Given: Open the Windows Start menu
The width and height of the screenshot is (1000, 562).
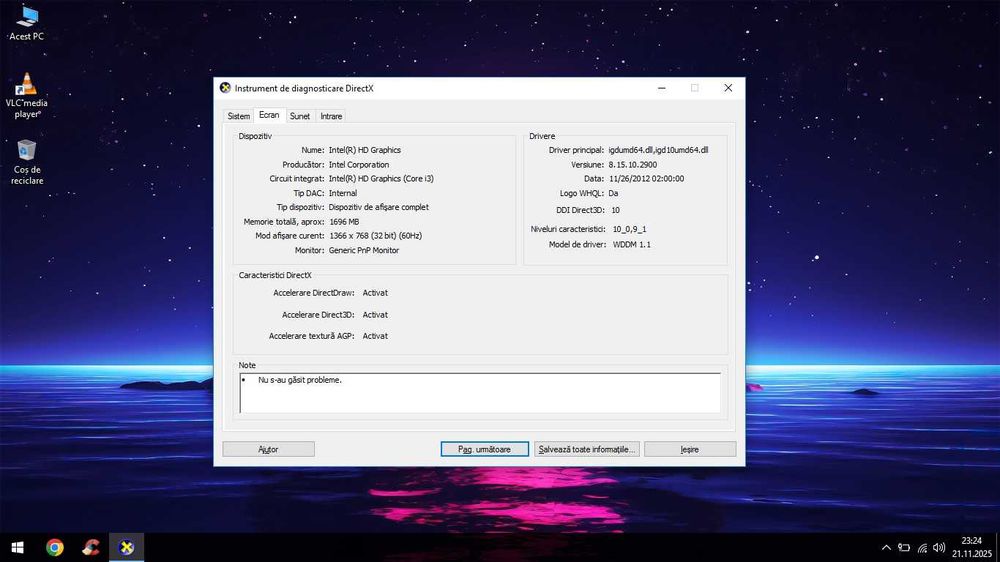Looking at the screenshot, I should click(18, 547).
